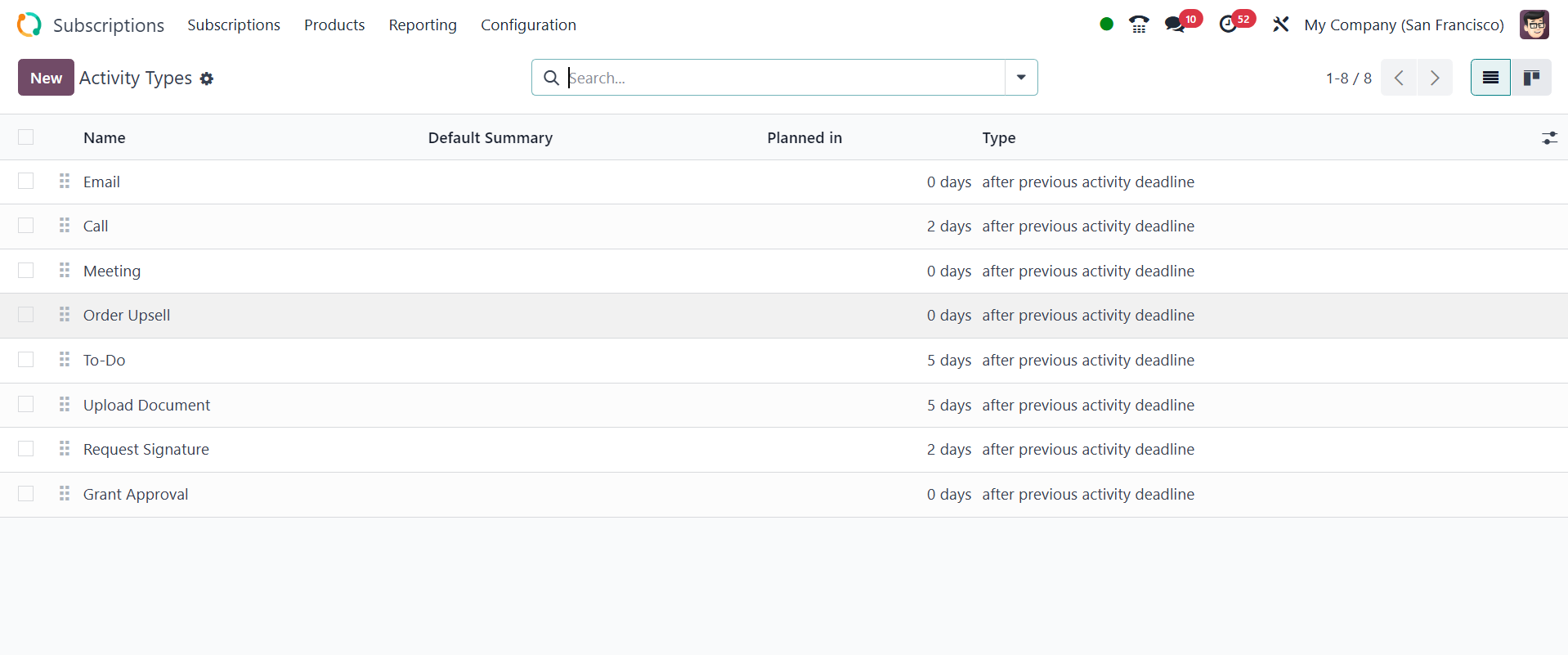The width and height of the screenshot is (1568, 655).
Task: Open the chat messages icon
Action: point(1175,25)
